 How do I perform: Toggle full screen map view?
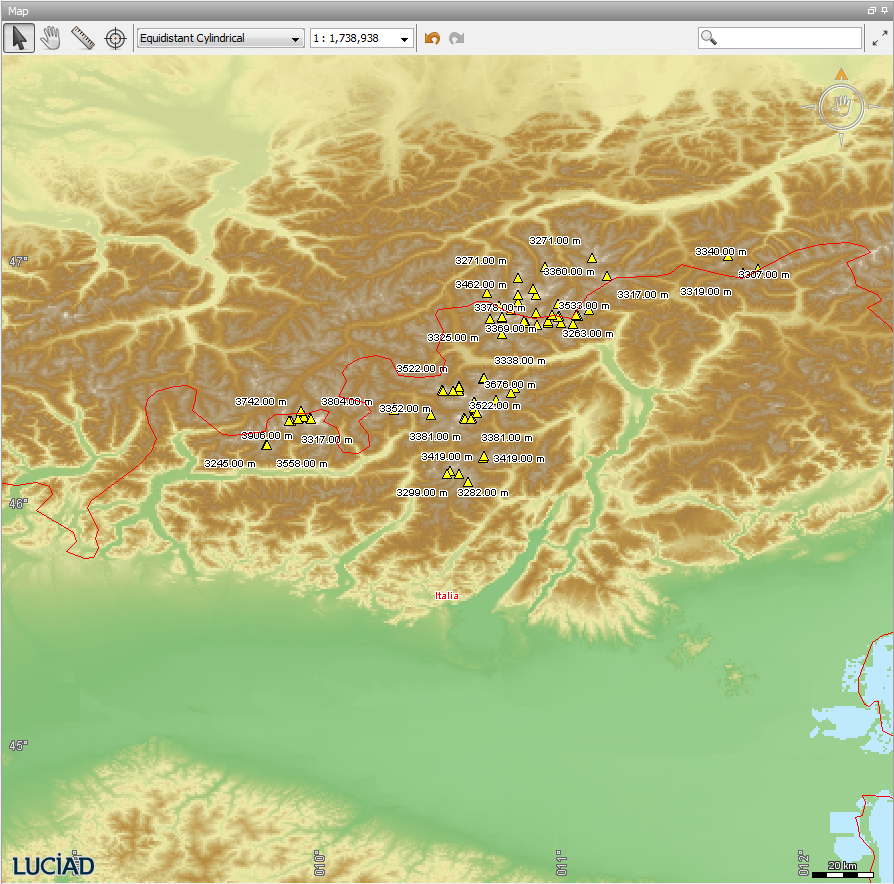[x=879, y=38]
